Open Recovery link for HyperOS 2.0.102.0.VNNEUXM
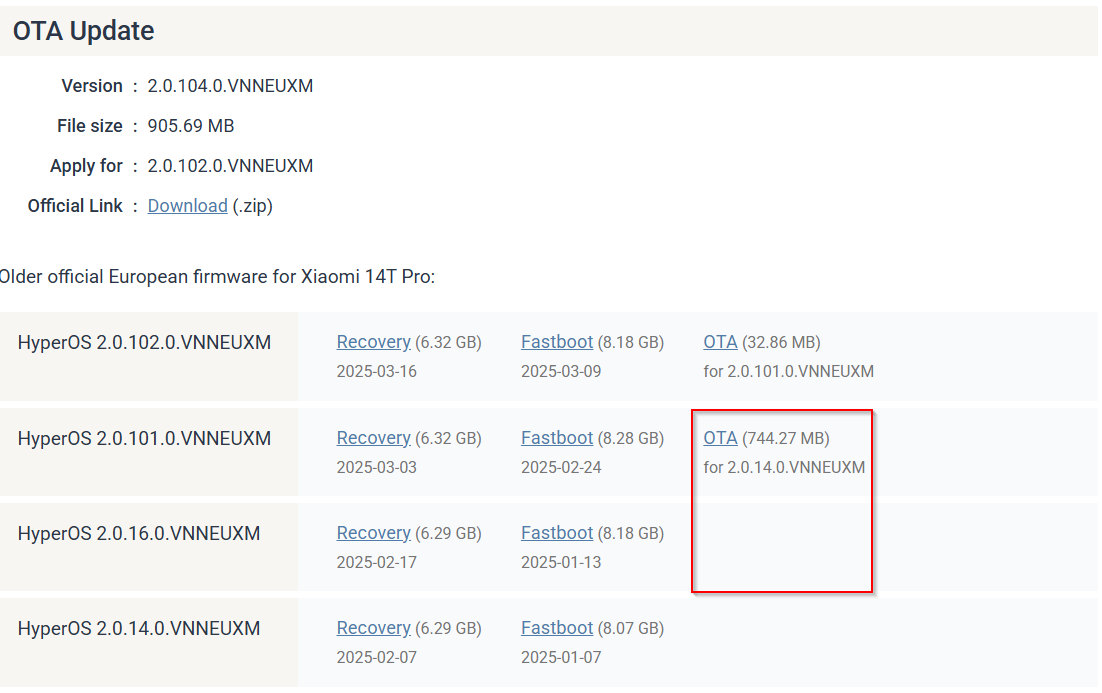This screenshot has height=693, width=1102. [373, 342]
